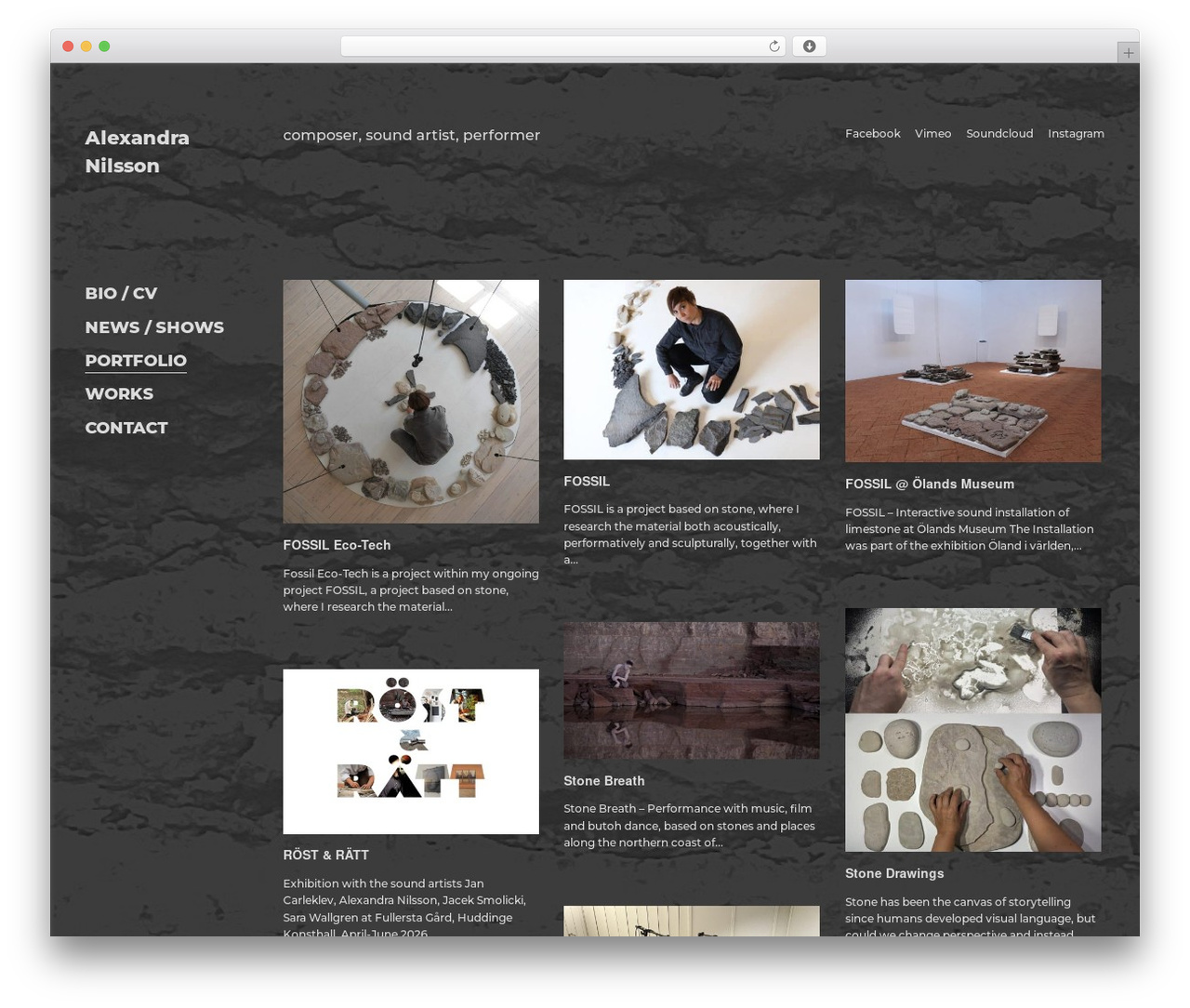This screenshot has width=1190, height=1008.
Task: Click the Alexandra Nilsson site title
Action: click(x=137, y=152)
